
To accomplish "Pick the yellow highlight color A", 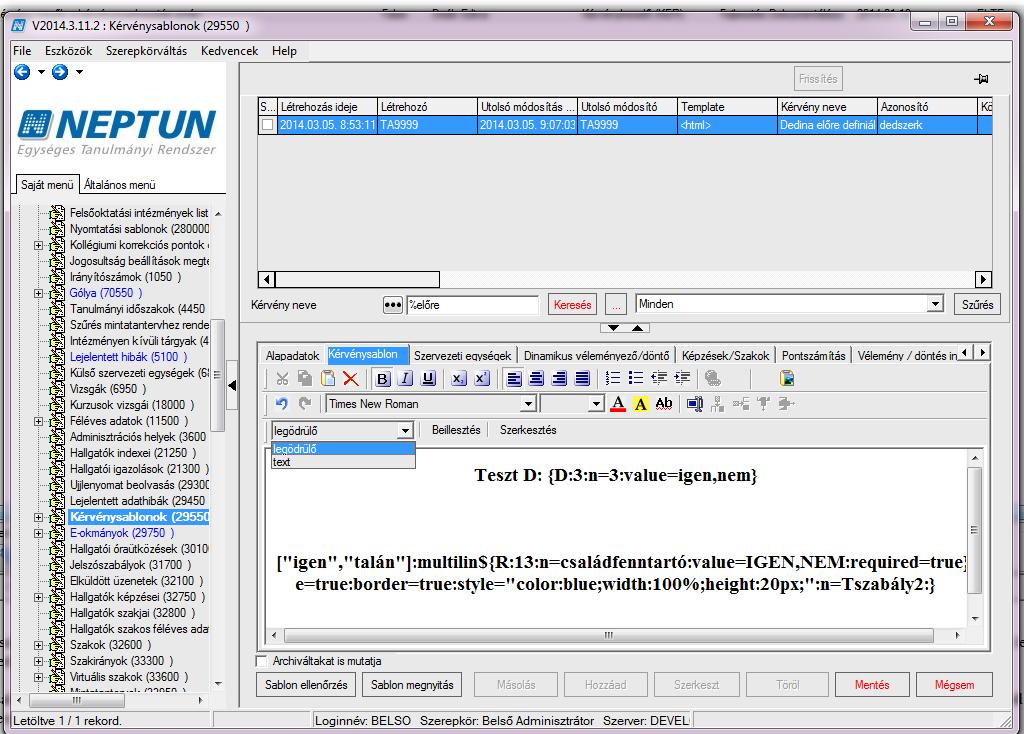I will tap(641, 404).
